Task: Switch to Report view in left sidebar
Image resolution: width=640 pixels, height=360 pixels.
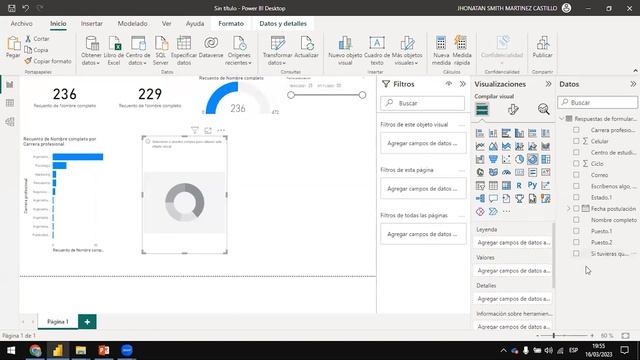Action: (x=10, y=84)
